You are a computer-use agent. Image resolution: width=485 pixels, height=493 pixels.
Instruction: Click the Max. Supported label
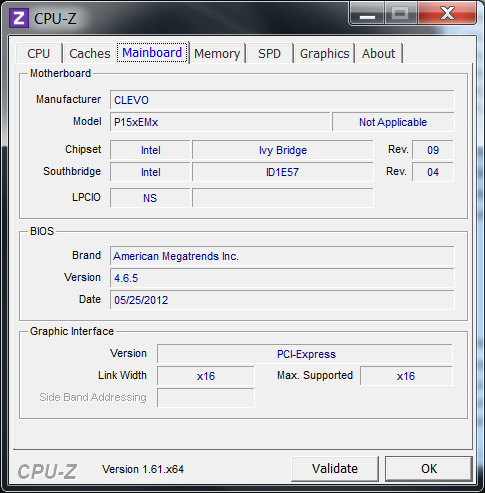coord(315,375)
